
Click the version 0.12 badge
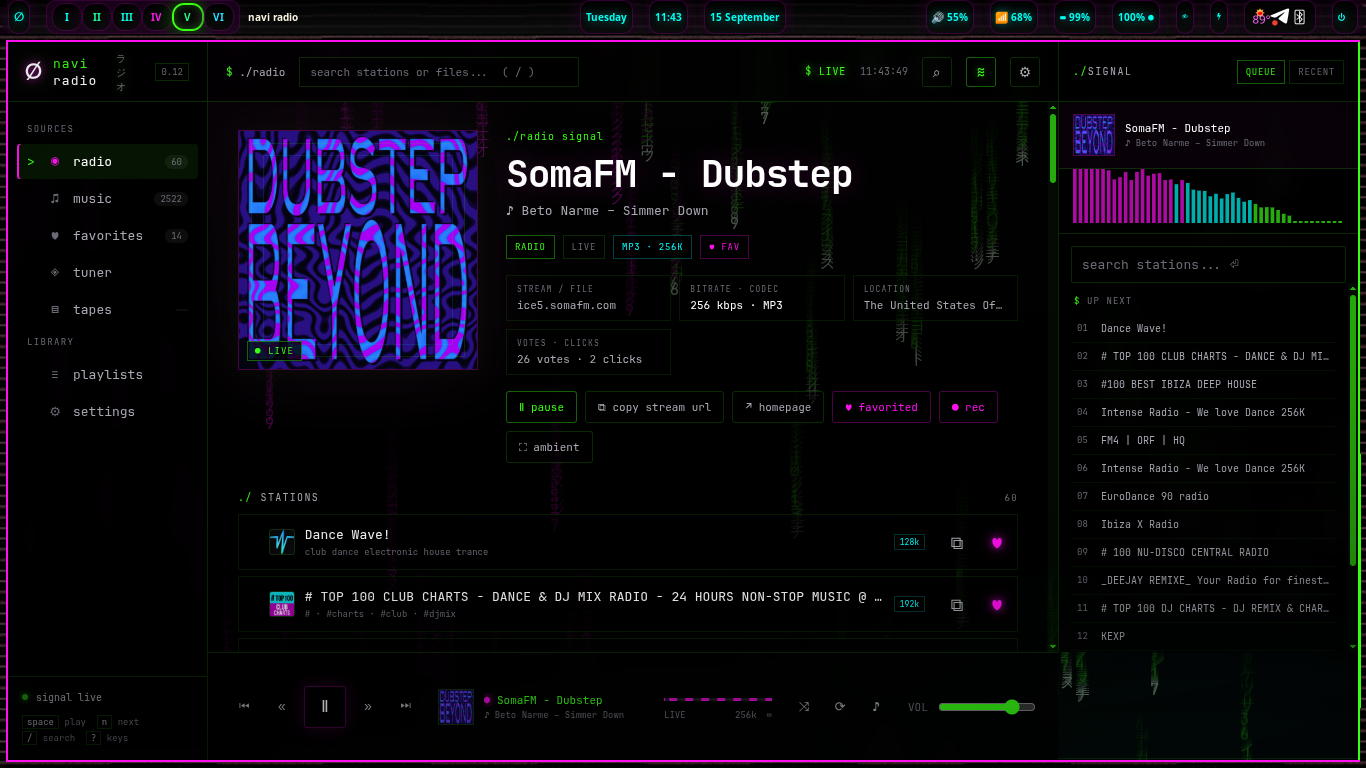coord(172,72)
